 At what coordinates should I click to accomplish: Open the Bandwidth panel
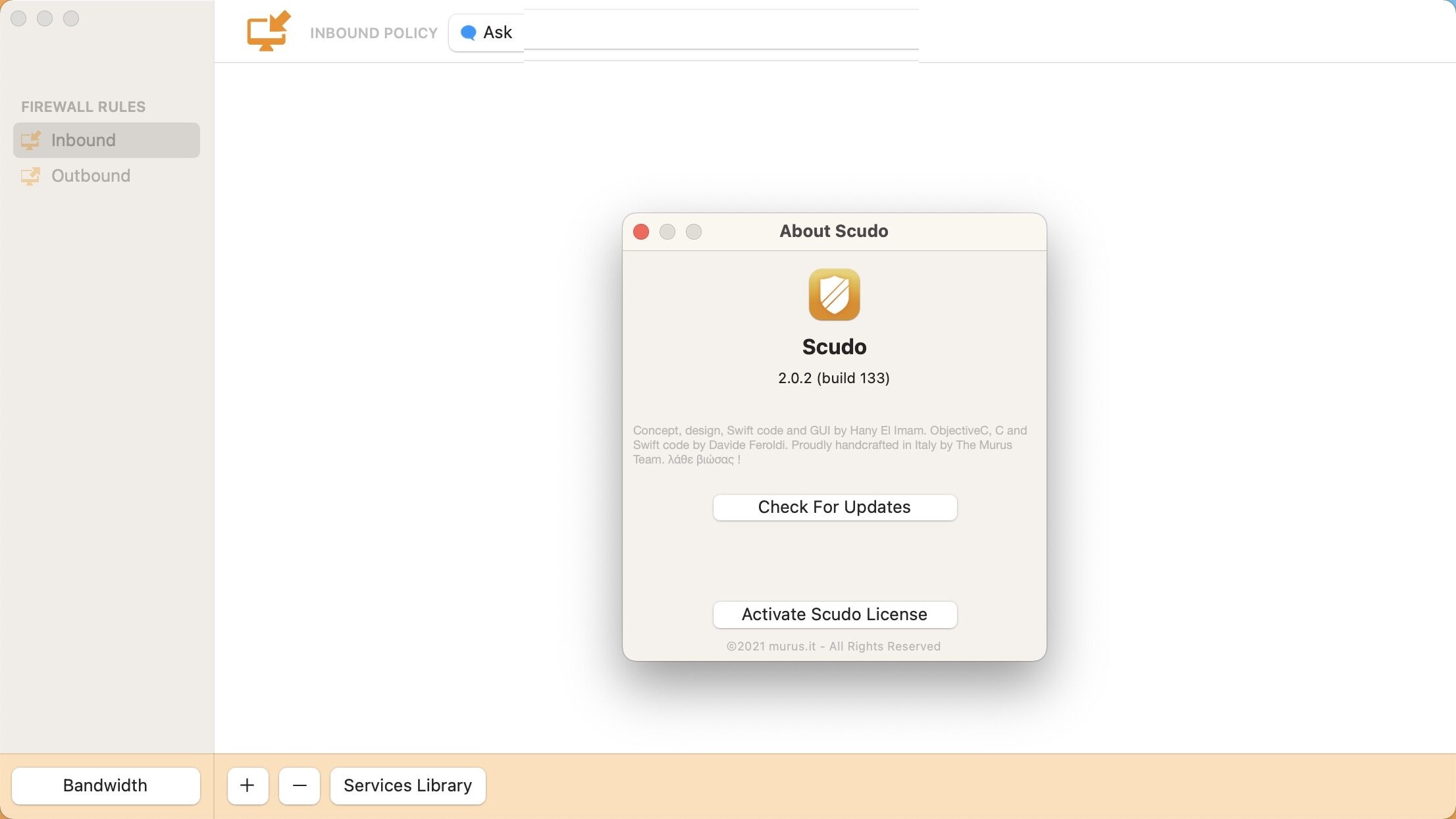pyautogui.click(x=106, y=785)
